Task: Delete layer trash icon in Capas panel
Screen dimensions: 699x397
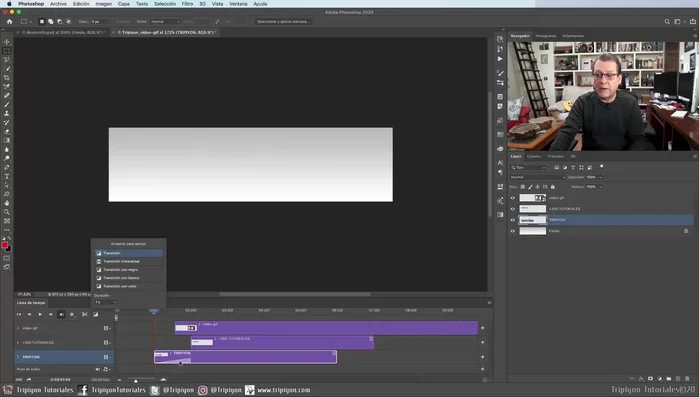Action: pos(687,379)
